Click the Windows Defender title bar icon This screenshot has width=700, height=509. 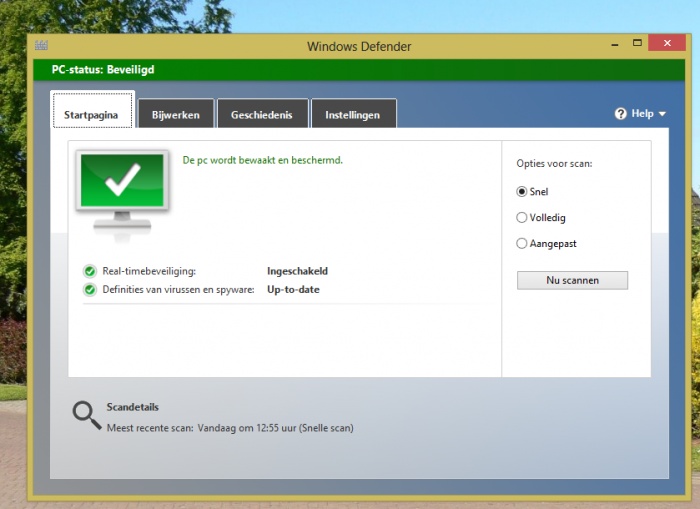[41, 46]
